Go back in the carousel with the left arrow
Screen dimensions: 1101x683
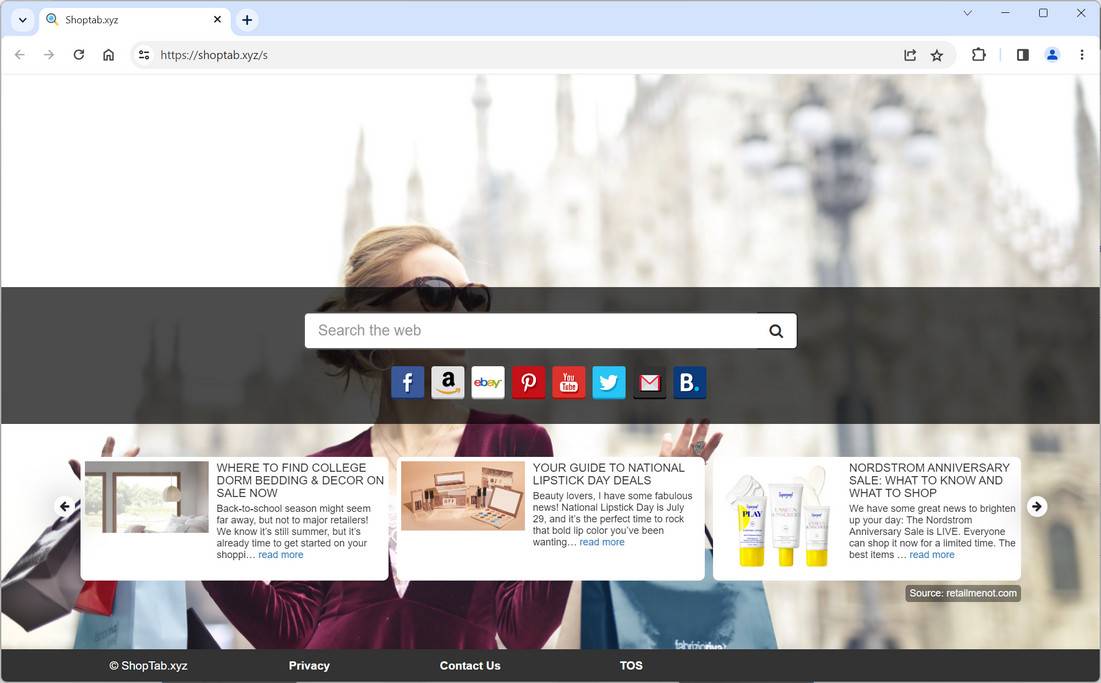(64, 506)
